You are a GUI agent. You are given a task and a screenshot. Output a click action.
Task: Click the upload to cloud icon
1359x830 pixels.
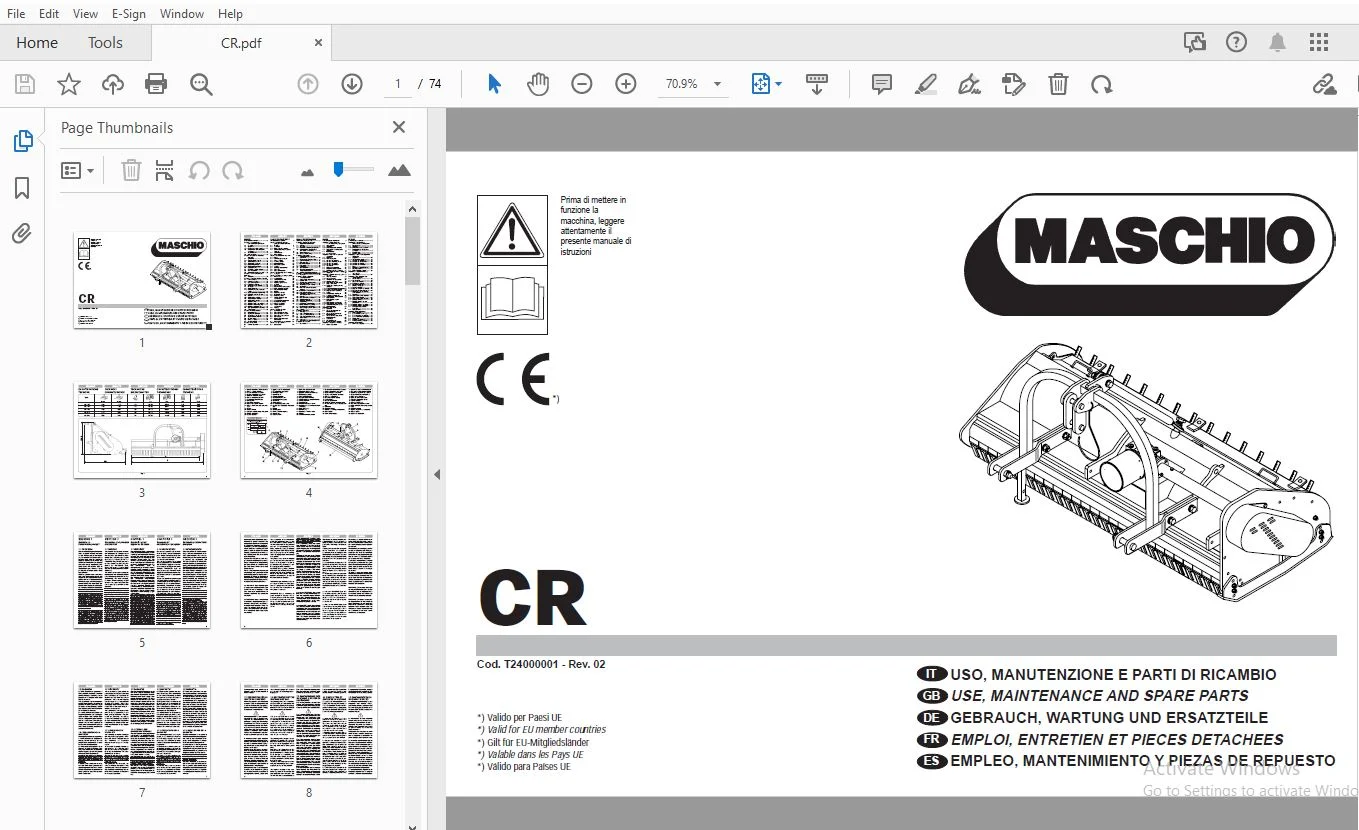tap(113, 85)
